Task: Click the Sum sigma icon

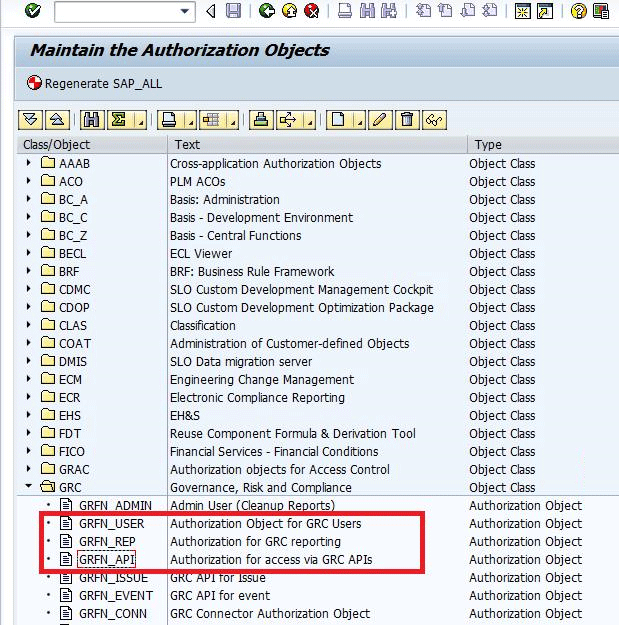Action: point(119,120)
